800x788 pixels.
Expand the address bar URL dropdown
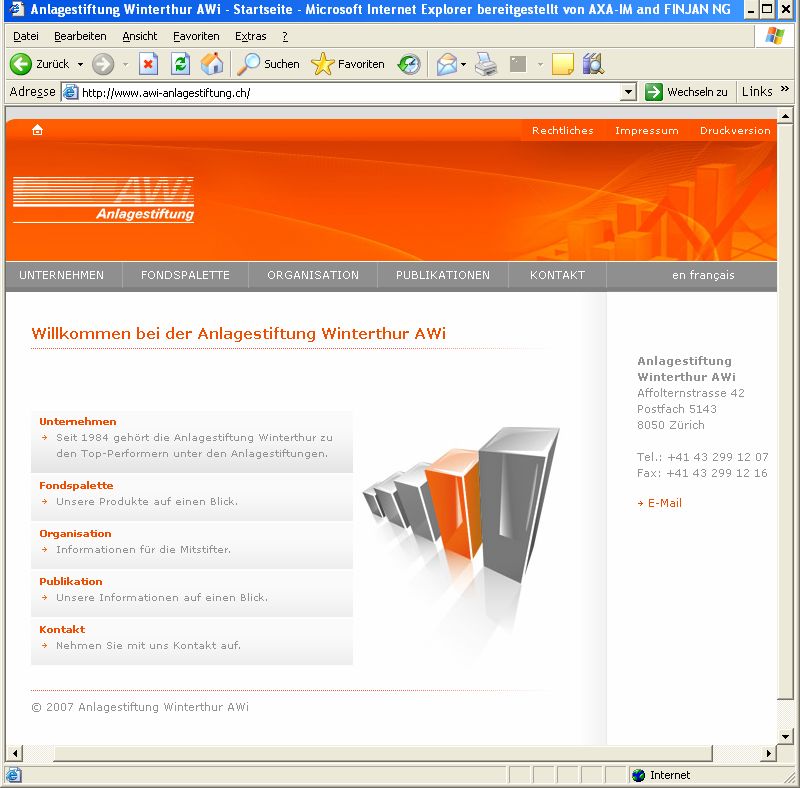coord(628,92)
